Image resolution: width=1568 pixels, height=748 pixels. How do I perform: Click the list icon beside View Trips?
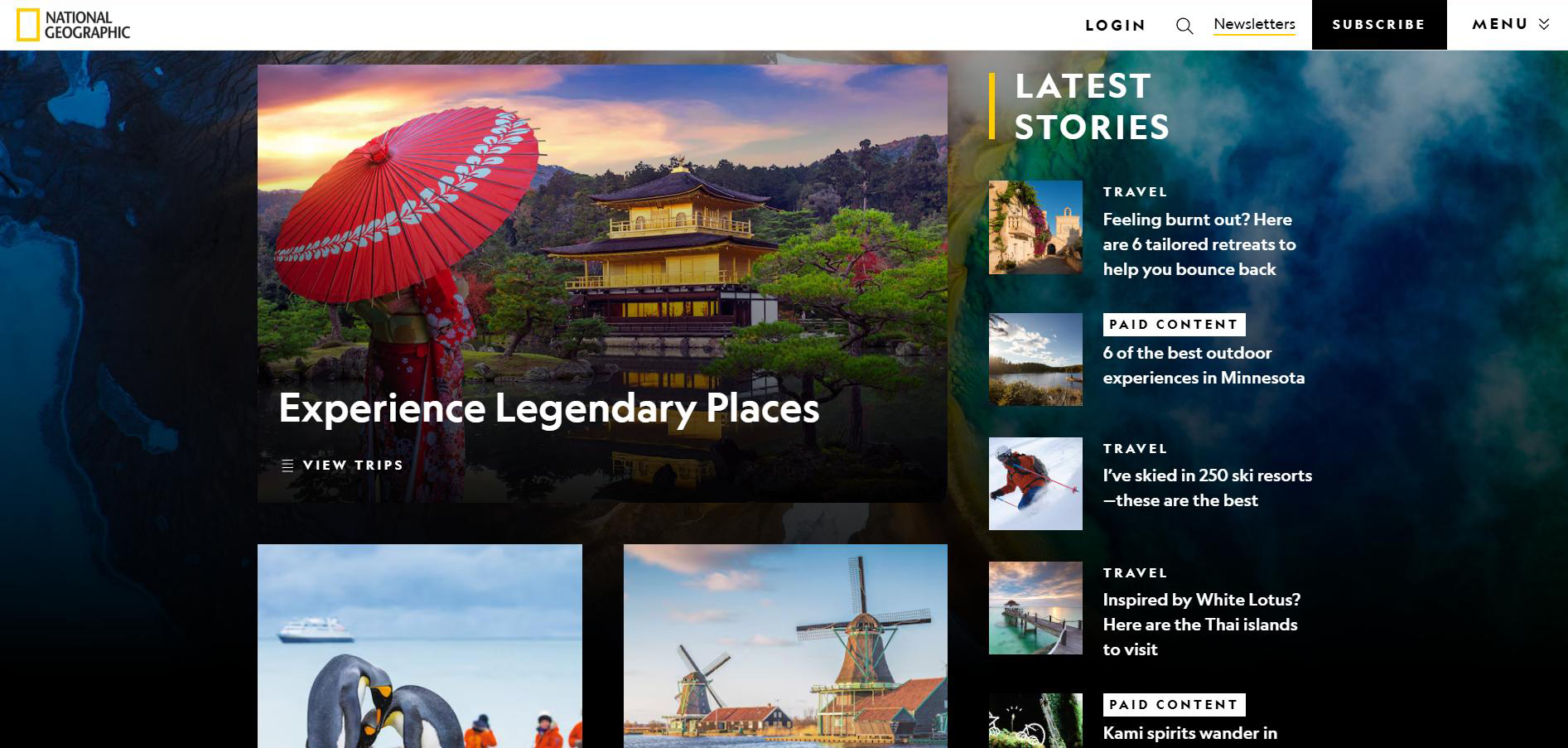(287, 466)
